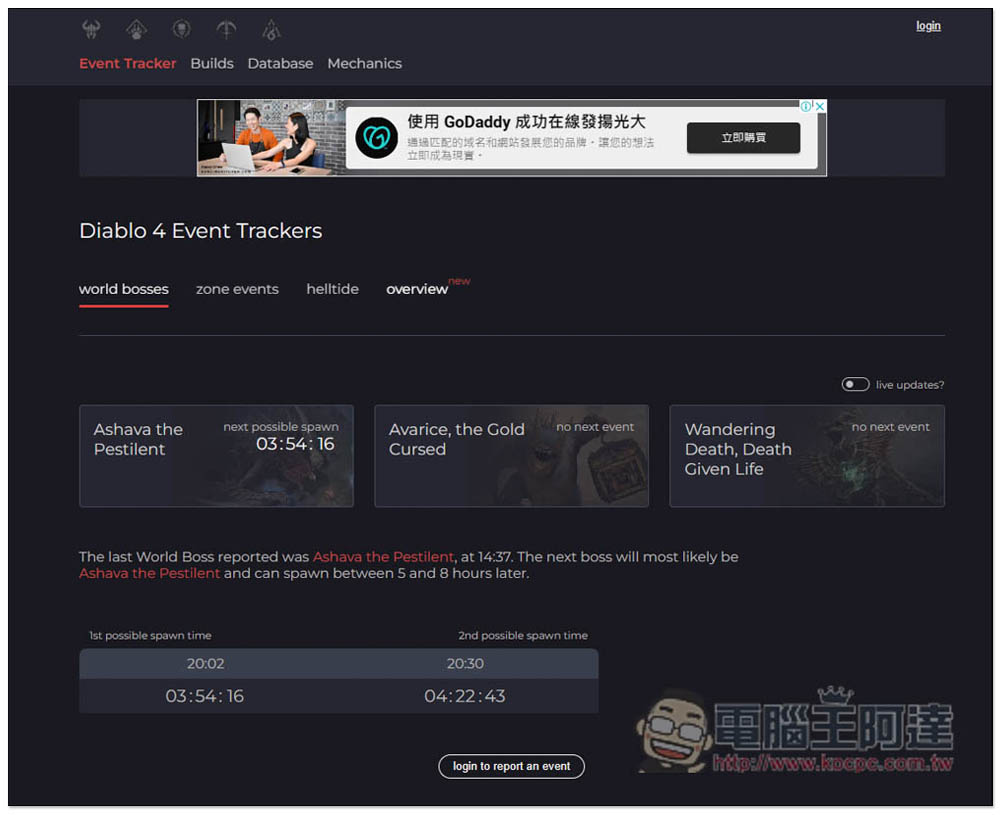The image size is (1000, 815).
Task: Click the 20:30 second spawn time
Action: pos(465,664)
